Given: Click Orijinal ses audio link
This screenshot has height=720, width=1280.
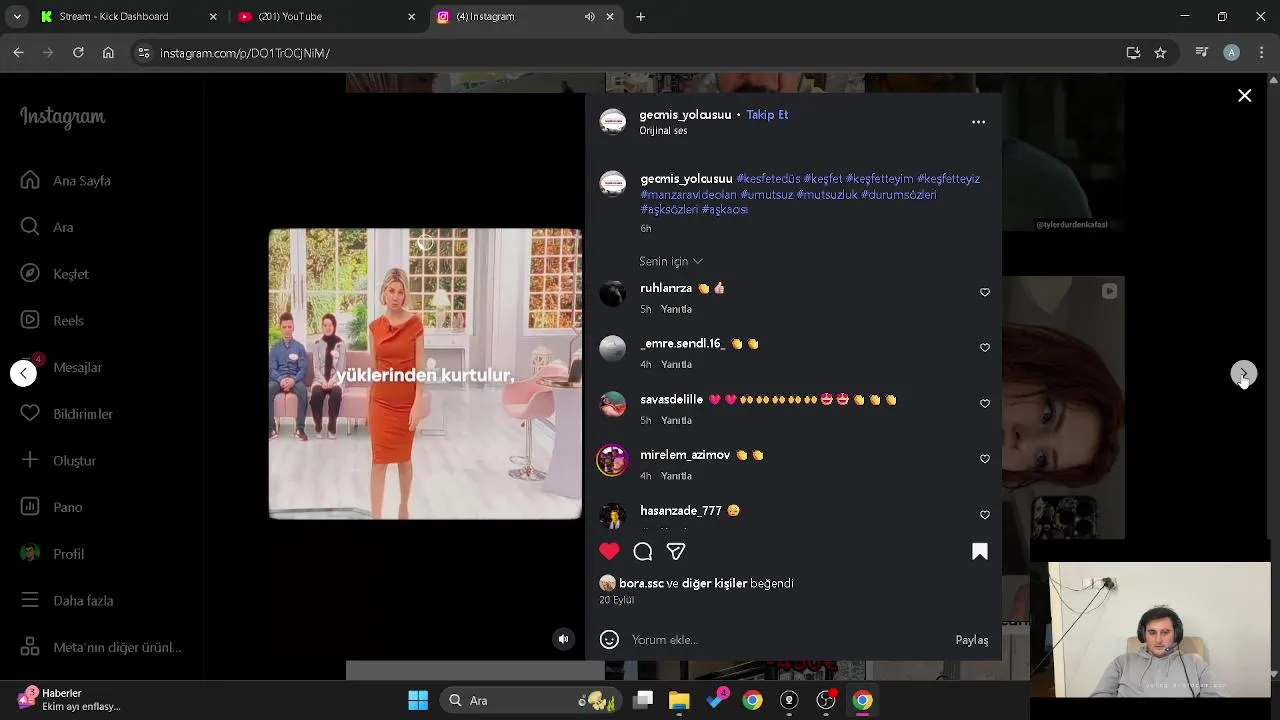Looking at the screenshot, I should [x=663, y=131].
